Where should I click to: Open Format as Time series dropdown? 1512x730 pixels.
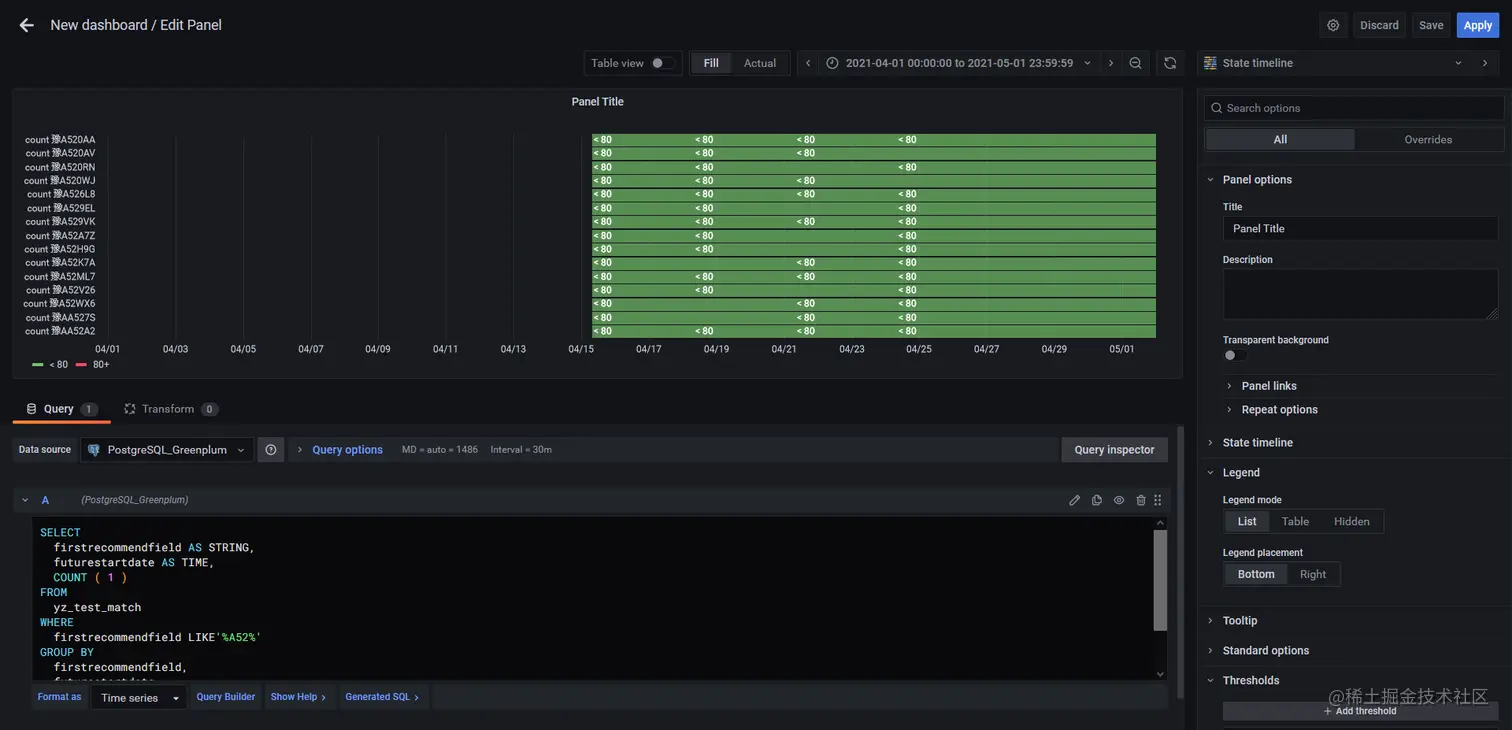[138, 698]
